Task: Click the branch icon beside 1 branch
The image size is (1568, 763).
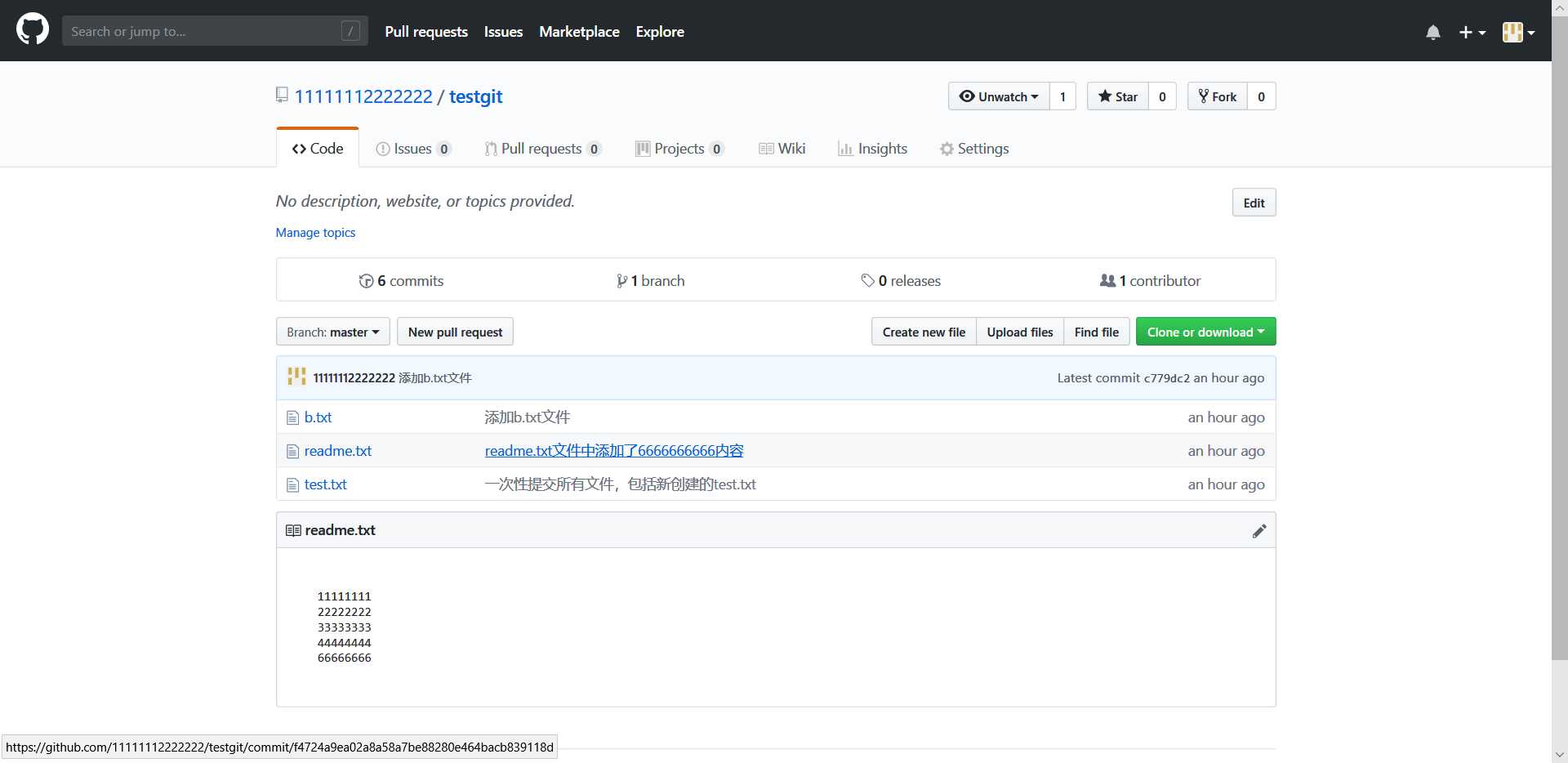Action: coord(621,281)
